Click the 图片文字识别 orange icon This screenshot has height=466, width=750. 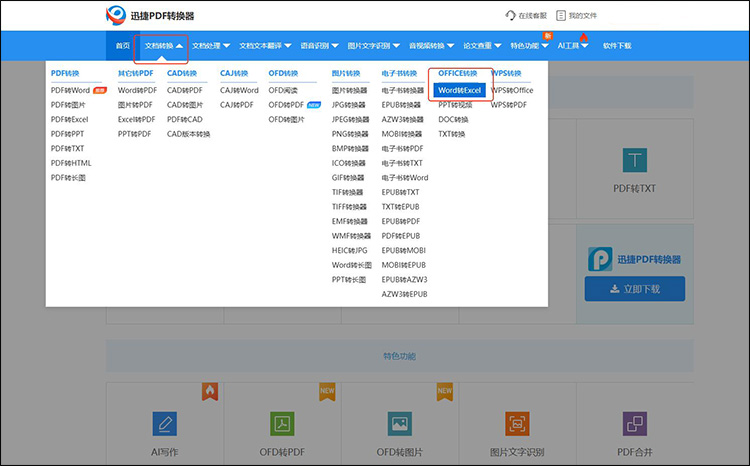pos(517,423)
